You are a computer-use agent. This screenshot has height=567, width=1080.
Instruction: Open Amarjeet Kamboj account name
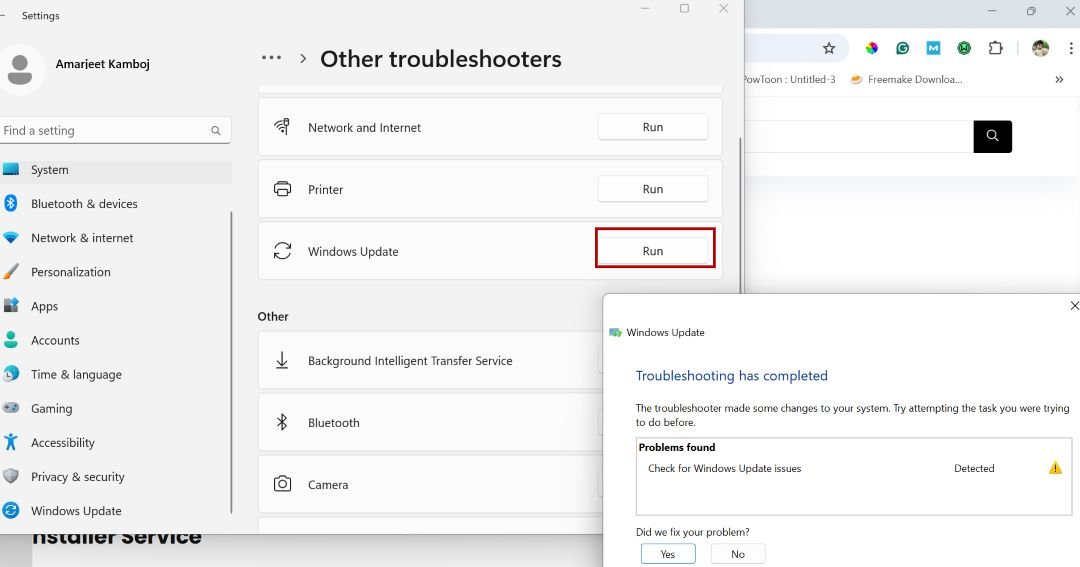point(103,64)
